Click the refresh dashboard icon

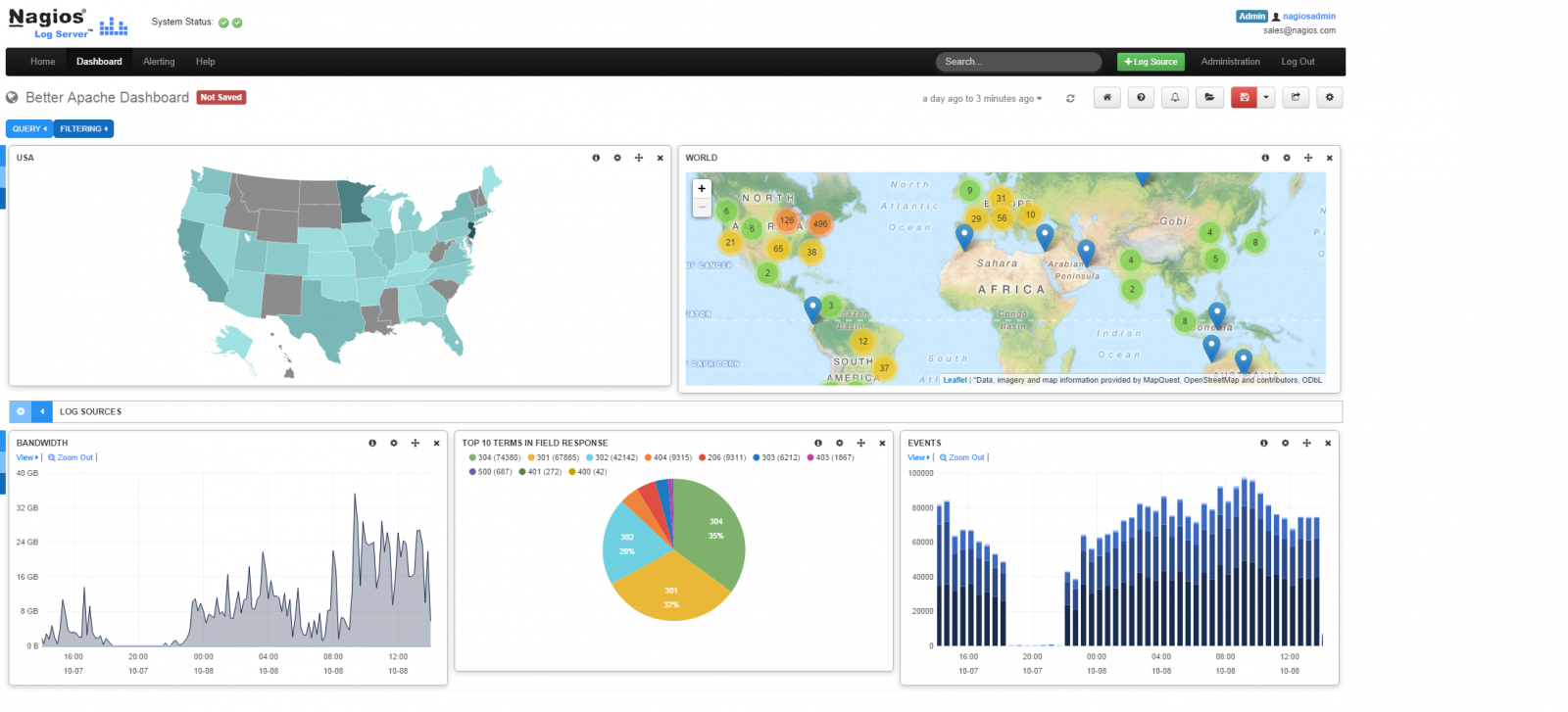pos(1070,98)
